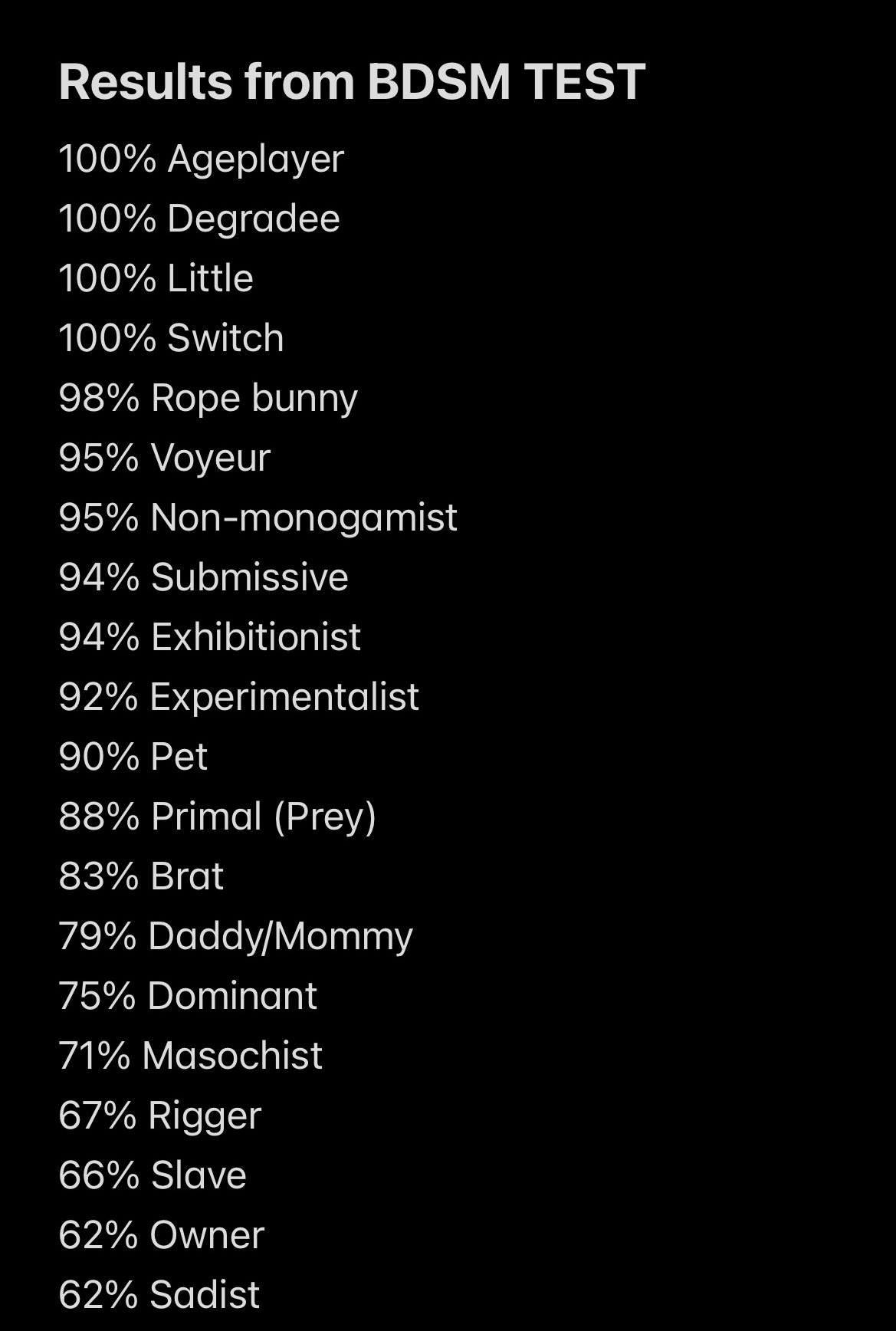896x1331 pixels.
Task: Select the "100% Switch" result line
Action: pos(171,338)
